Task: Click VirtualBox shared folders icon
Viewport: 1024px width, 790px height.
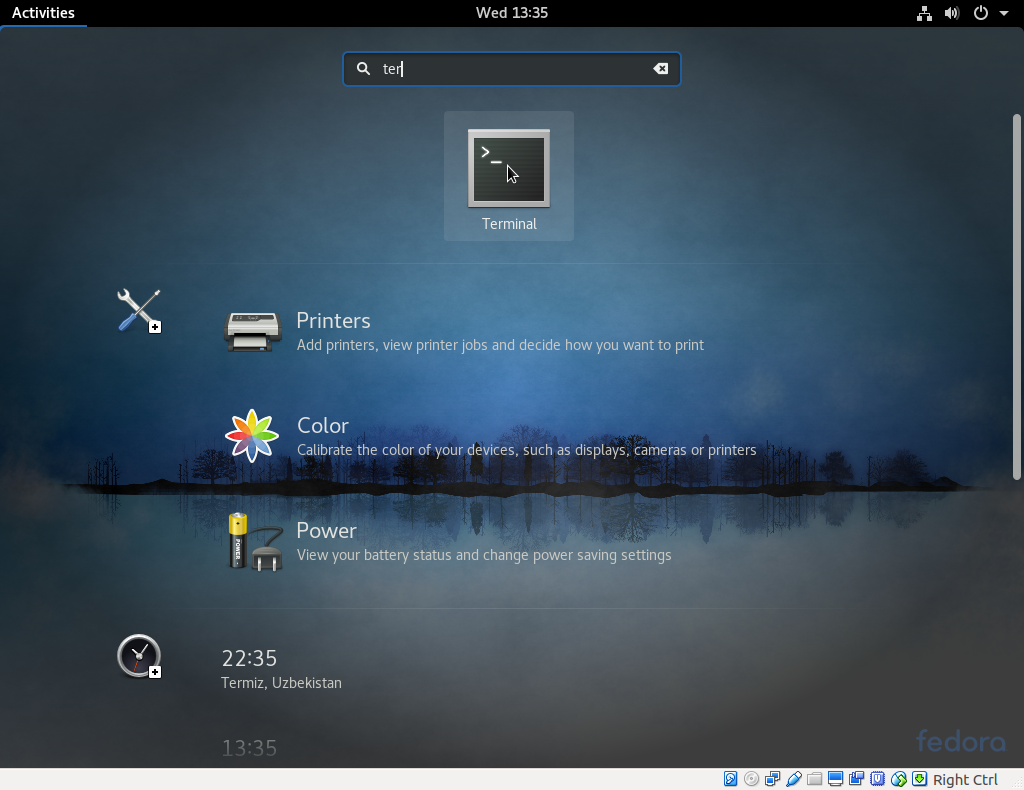Action: [x=814, y=779]
